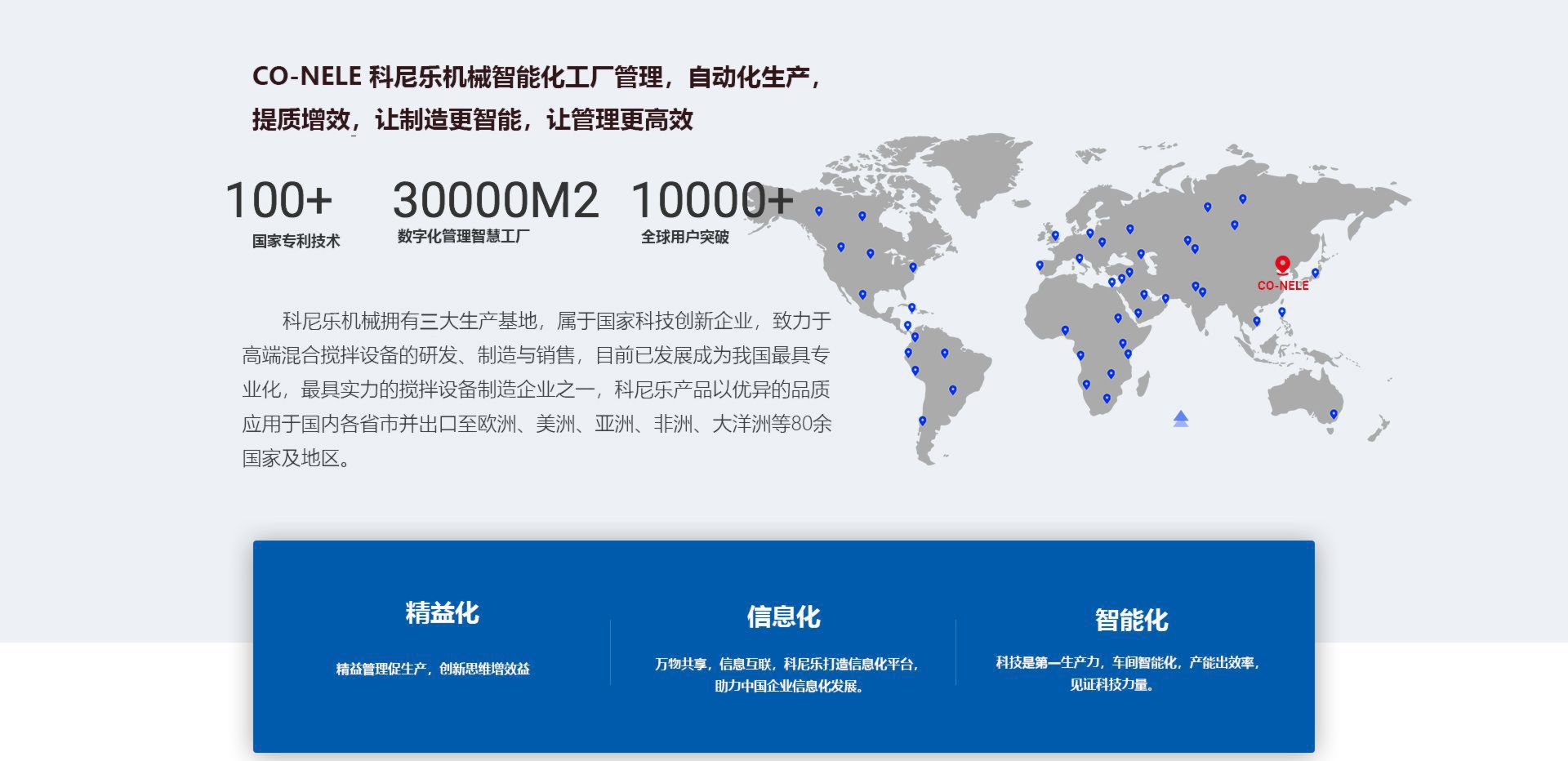Click the 智能化 heading
This screenshot has height=761, width=1568.
[x=1131, y=620]
